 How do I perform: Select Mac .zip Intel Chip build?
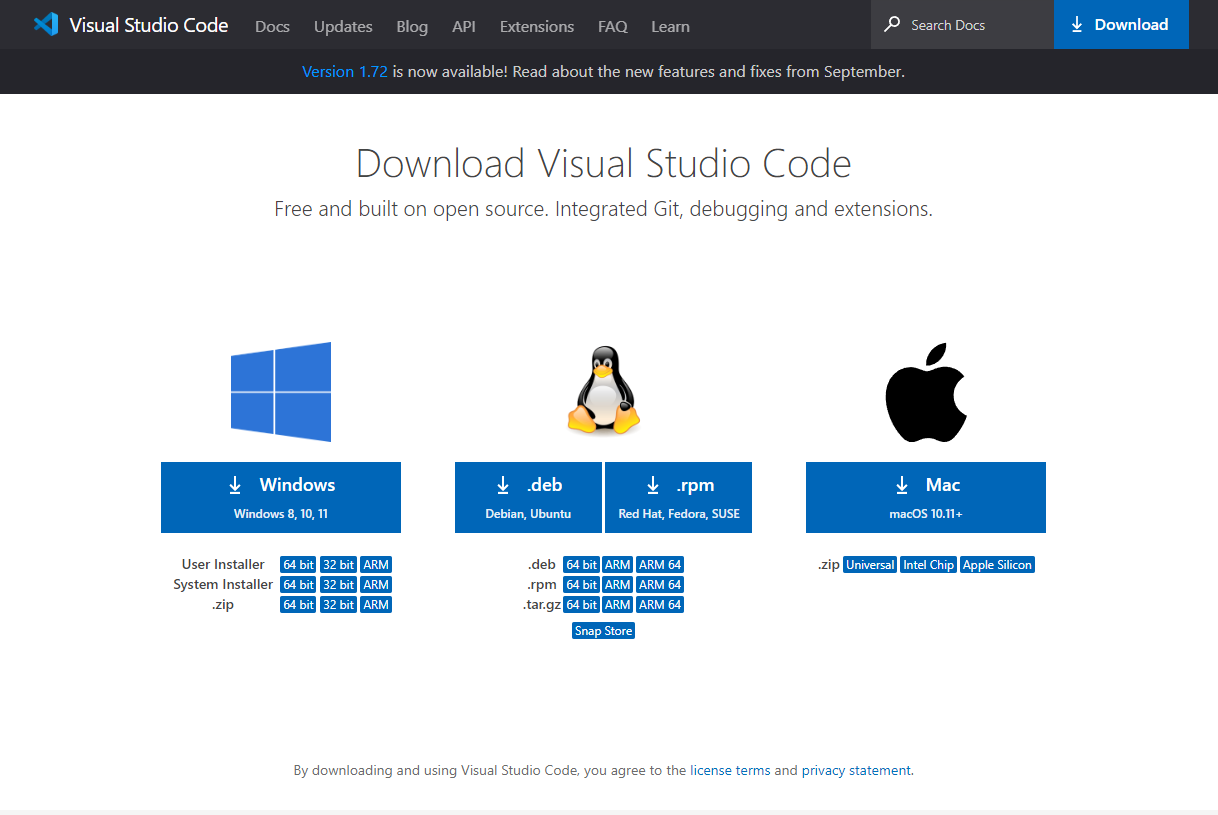coord(928,565)
